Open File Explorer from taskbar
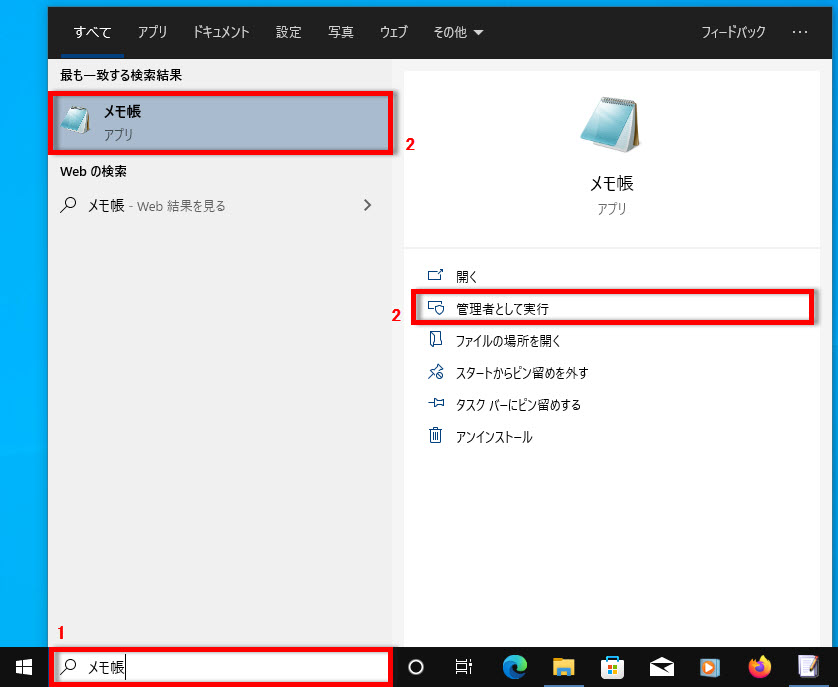Screen dimensions: 838x687 tap(563, 667)
